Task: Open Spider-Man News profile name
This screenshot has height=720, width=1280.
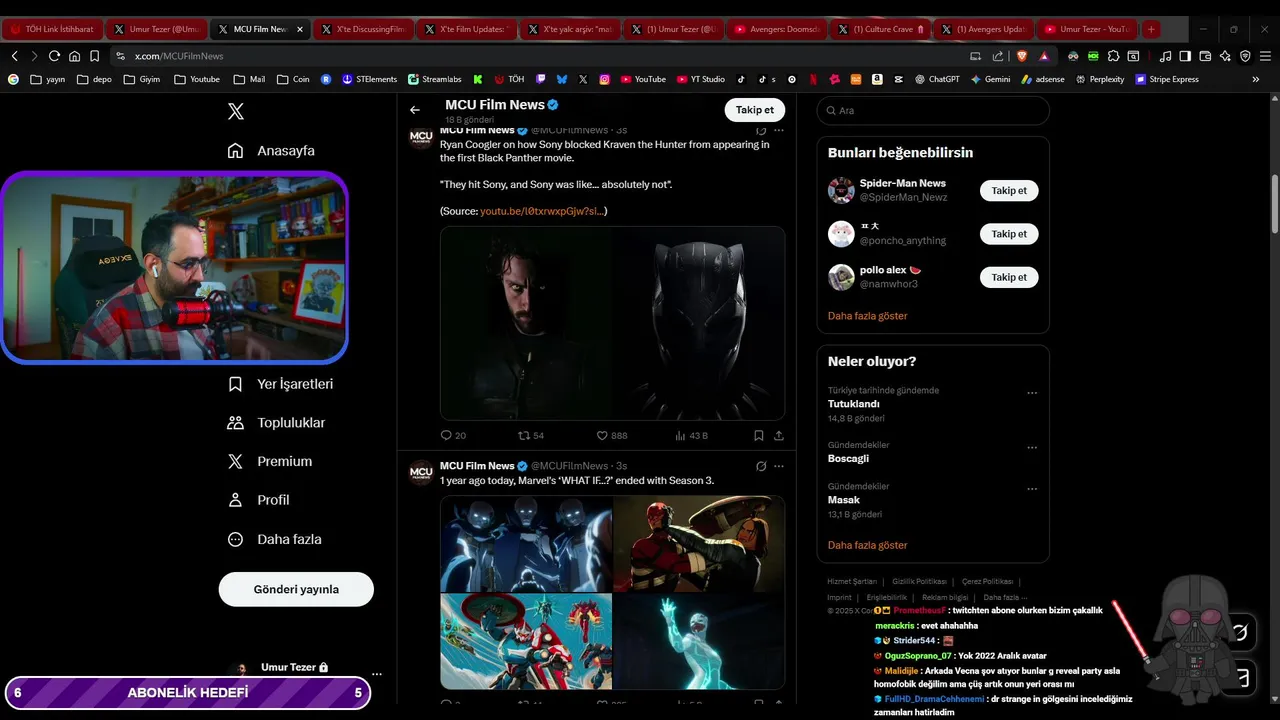Action: click(x=902, y=183)
